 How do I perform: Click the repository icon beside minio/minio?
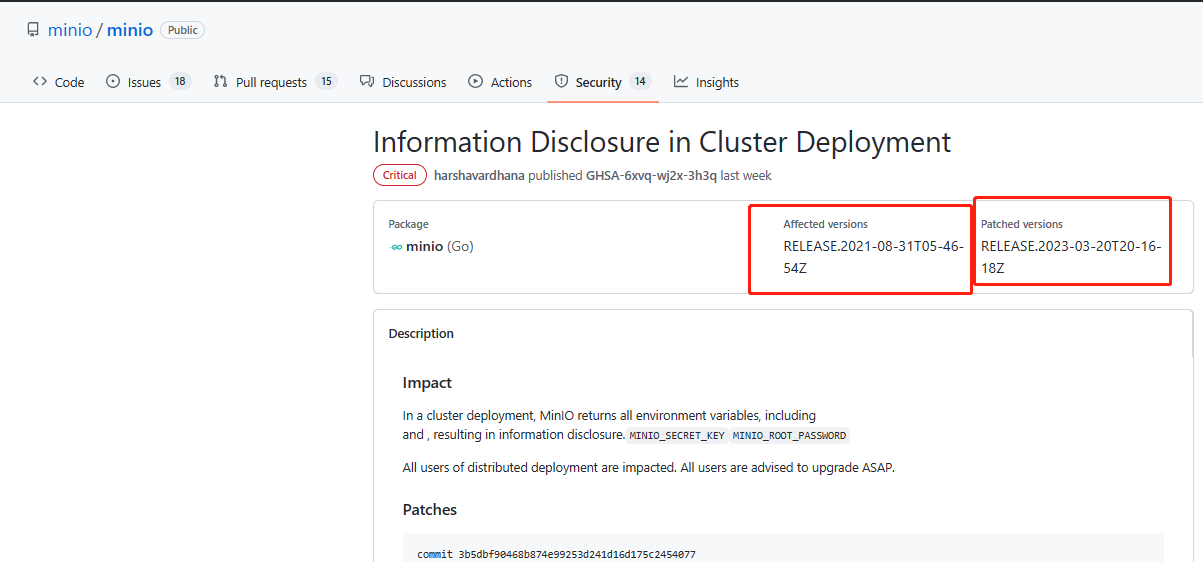pyautogui.click(x=34, y=30)
